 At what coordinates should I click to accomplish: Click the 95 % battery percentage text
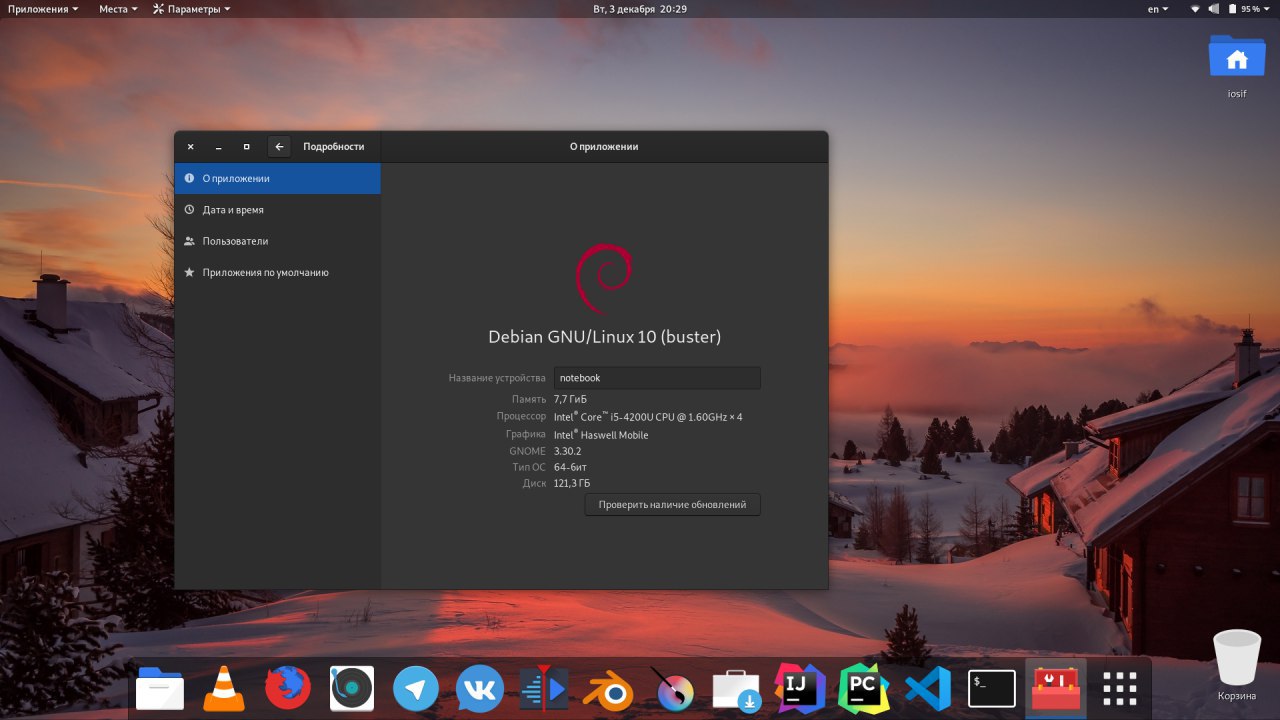(1250, 9)
